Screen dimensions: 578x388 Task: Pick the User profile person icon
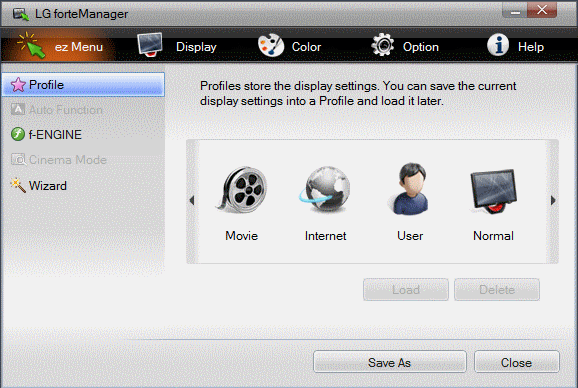[x=410, y=189]
